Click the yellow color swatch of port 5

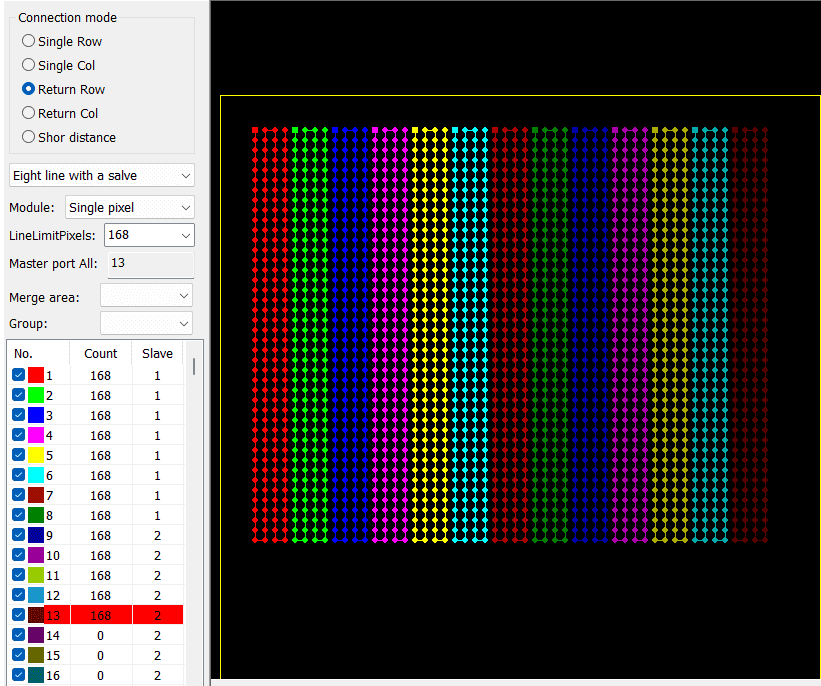(x=35, y=455)
